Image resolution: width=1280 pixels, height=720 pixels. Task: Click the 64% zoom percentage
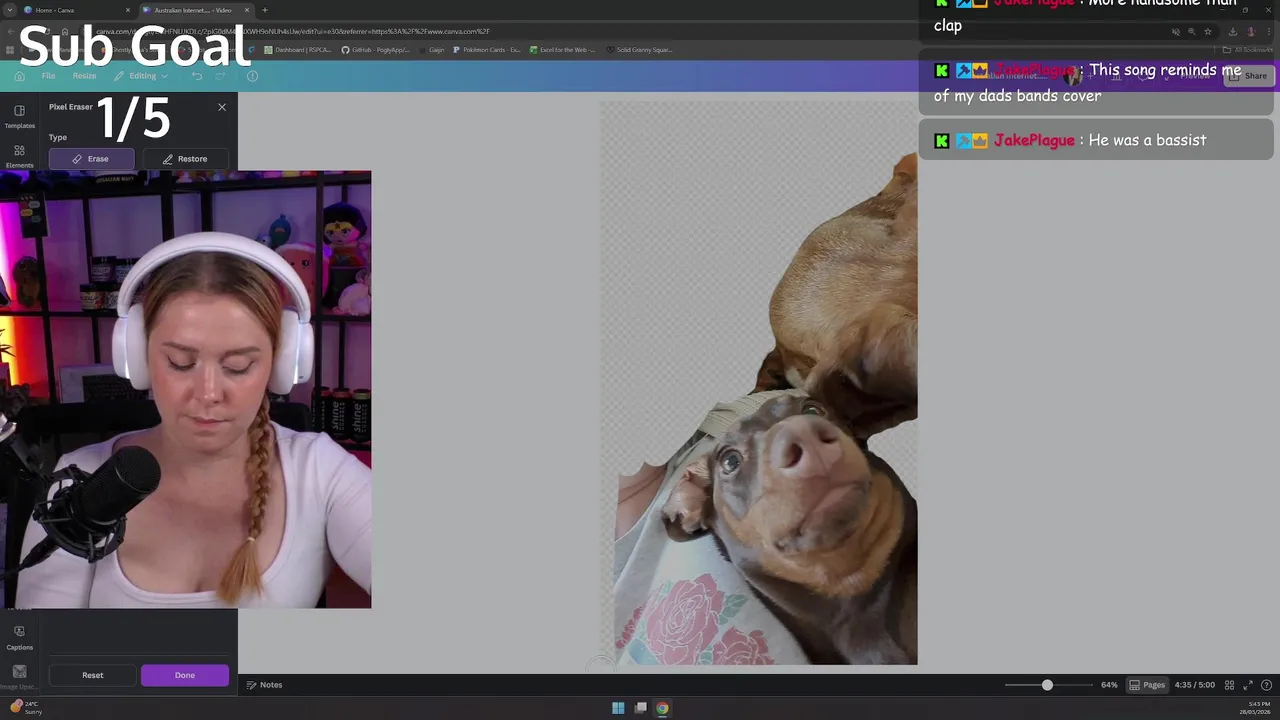pyautogui.click(x=1109, y=685)
